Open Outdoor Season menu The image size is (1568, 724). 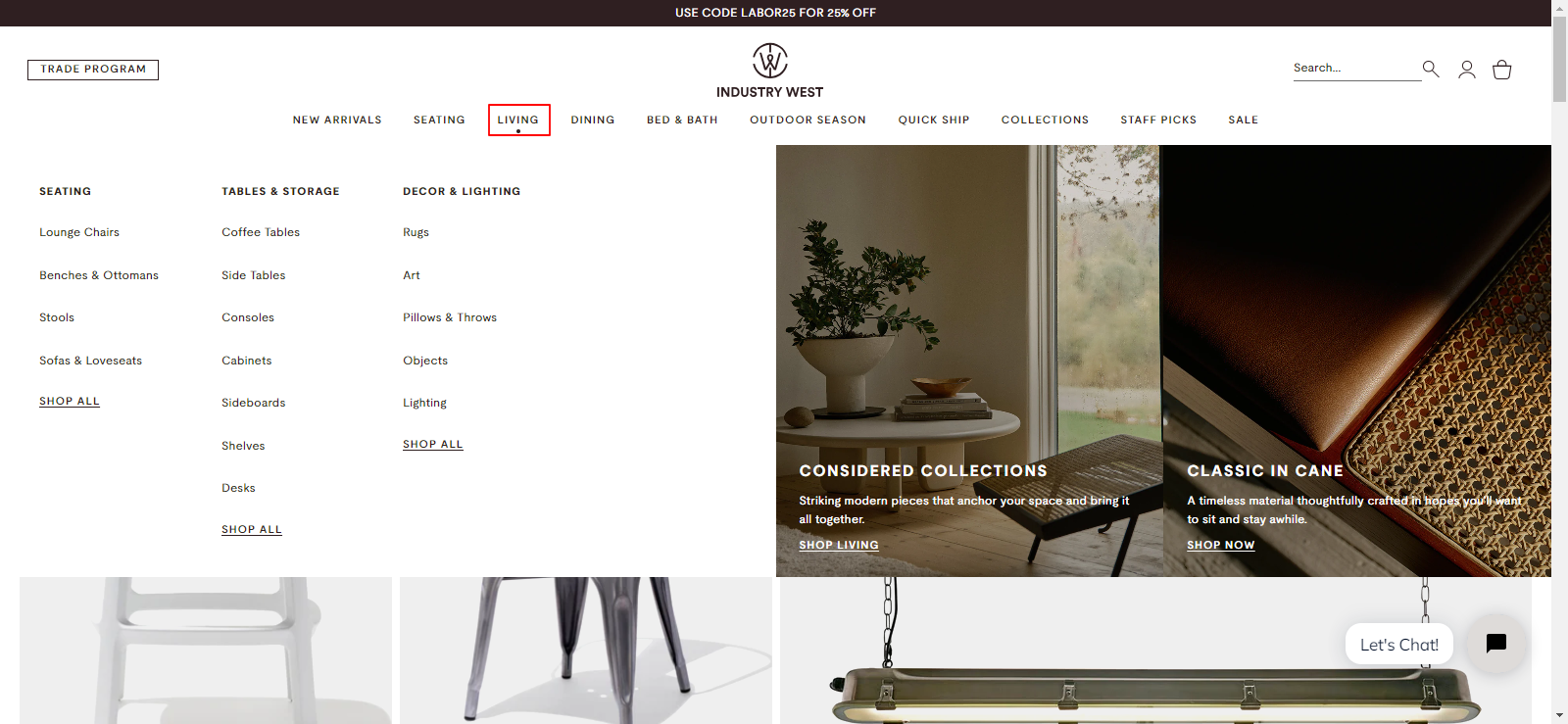click(808, 120)
